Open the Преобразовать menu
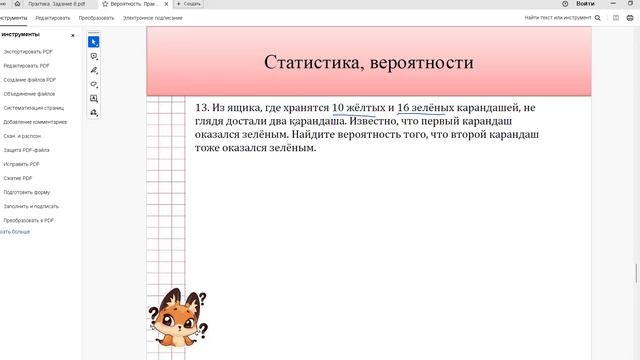This screenshot has height=360, width=640. pyautogui.click(x=96, y=18)
